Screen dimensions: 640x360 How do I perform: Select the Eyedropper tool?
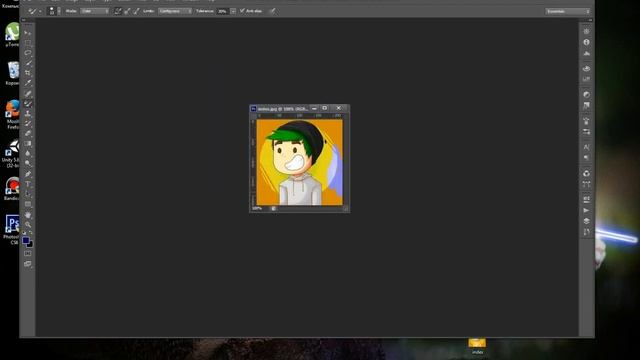click(x=28, y=83)
